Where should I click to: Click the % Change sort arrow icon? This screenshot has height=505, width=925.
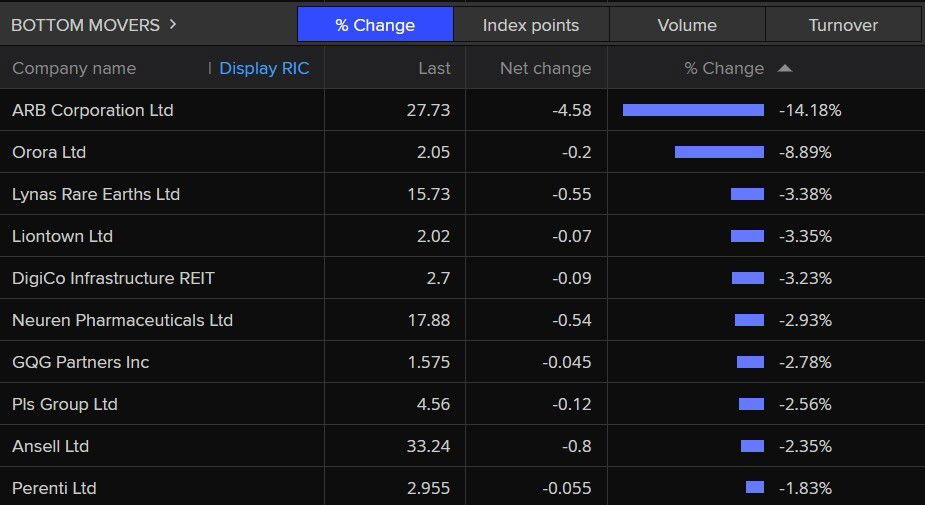click(785, 68)
